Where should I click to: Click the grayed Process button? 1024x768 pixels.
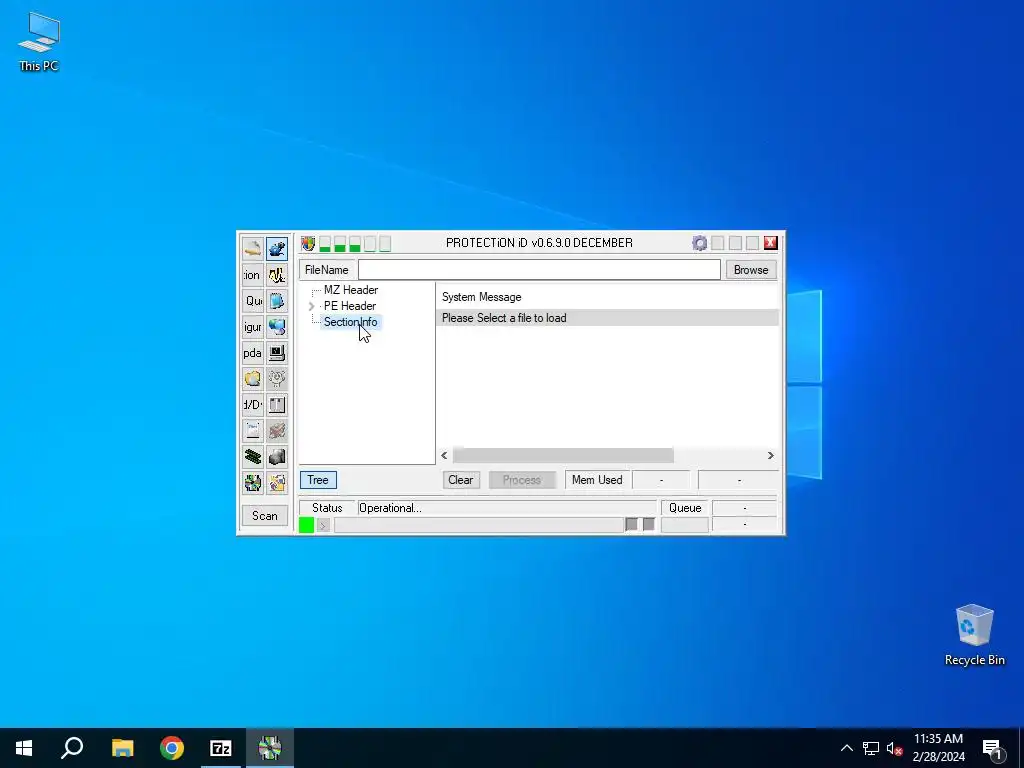(x=522, y=480)
